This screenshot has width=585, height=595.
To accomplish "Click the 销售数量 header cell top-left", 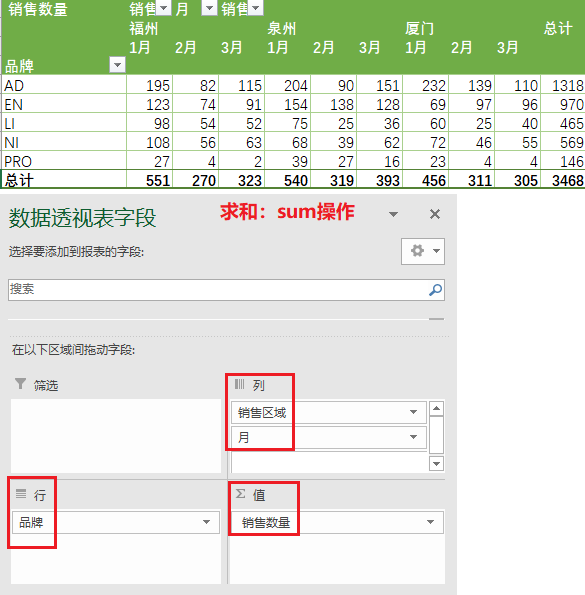I will click(x=38, y=9).
